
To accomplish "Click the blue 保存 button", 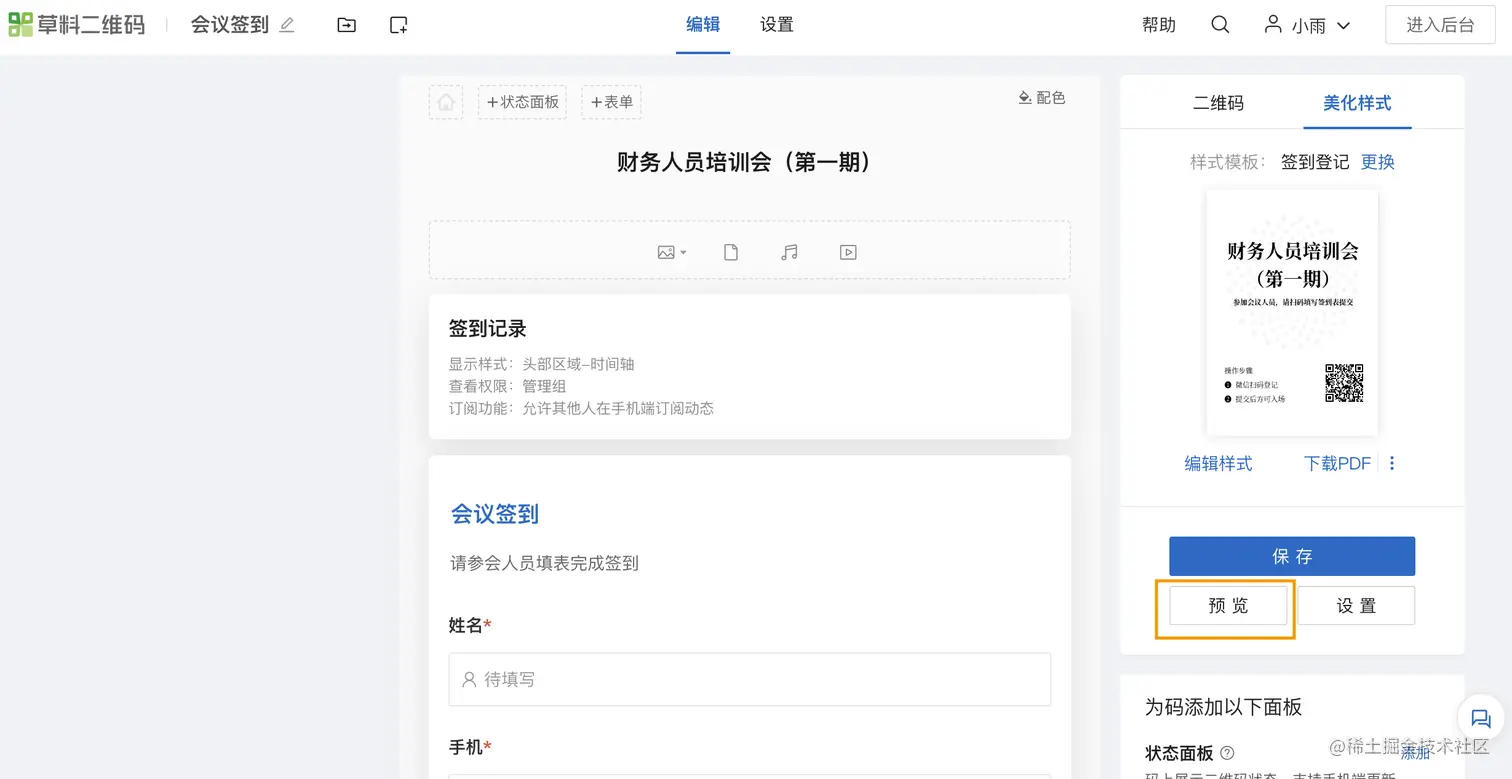I will (1292, 556).
